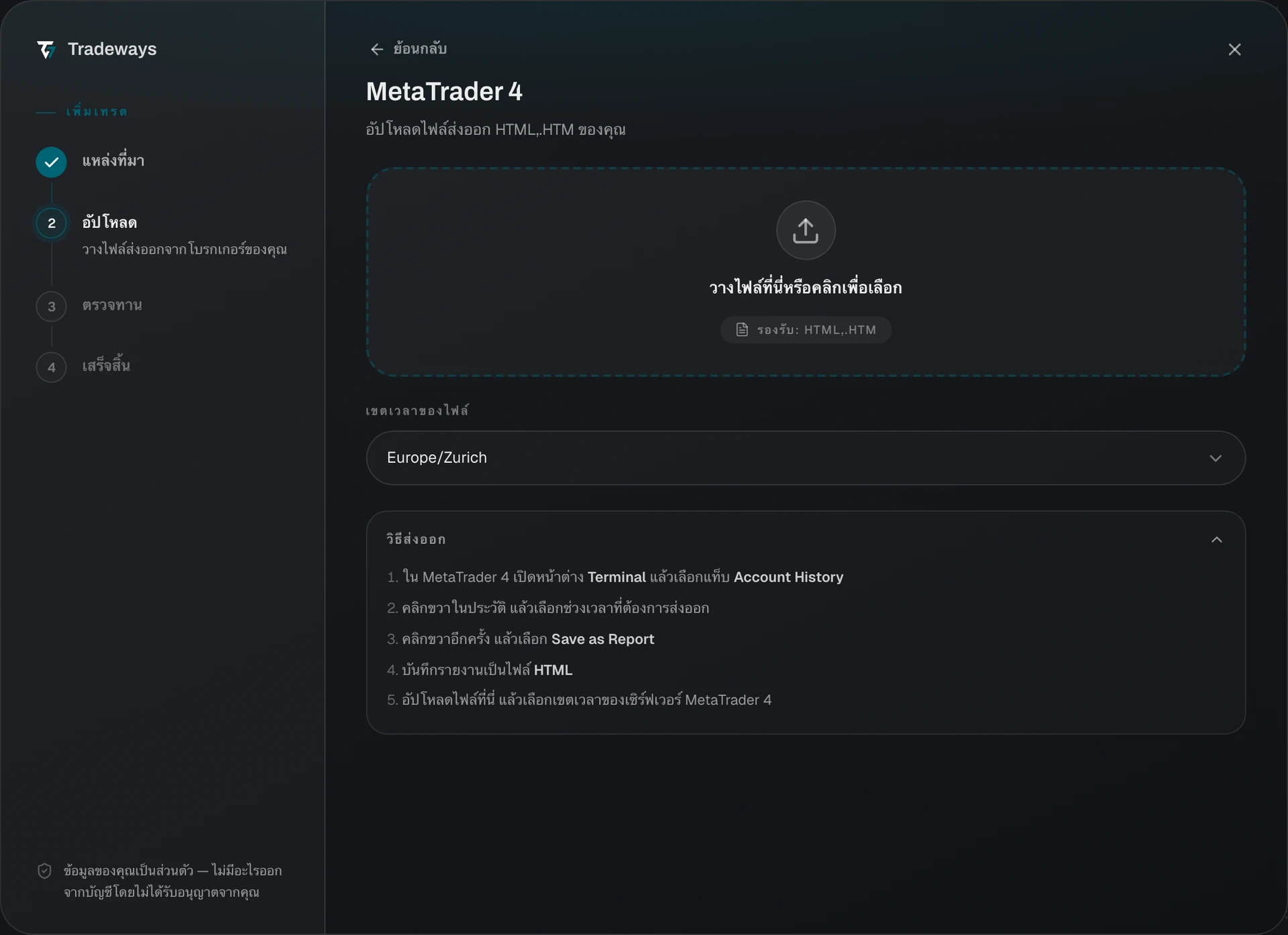1288x935 pixels.
Task: Click วางไฟล์ที่นี่หรือคลิกเพื่อเลือก to choose file
Action: tap(806, 287)
